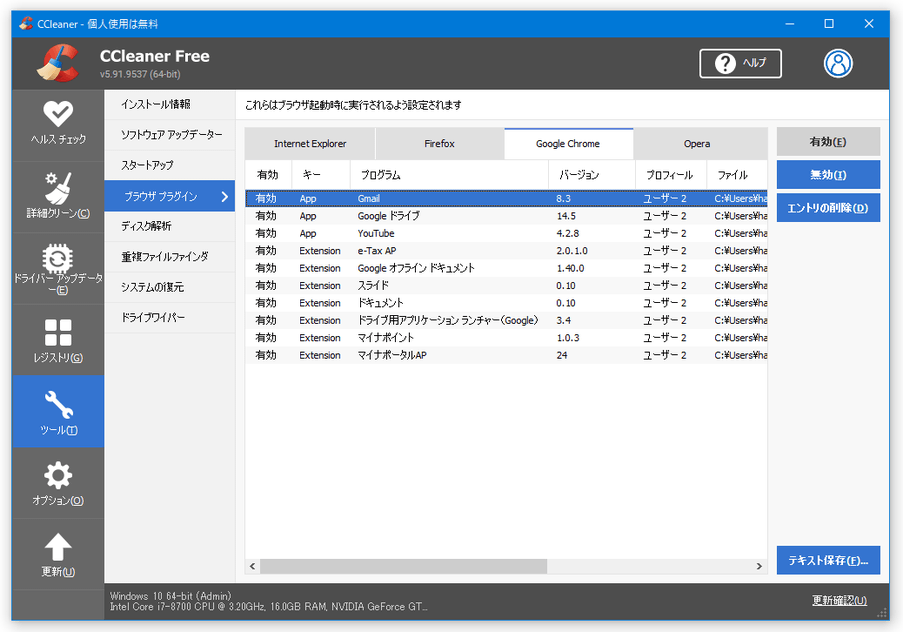
Task: Select スタートアップ in the tools menu
Action: point(168,165)
